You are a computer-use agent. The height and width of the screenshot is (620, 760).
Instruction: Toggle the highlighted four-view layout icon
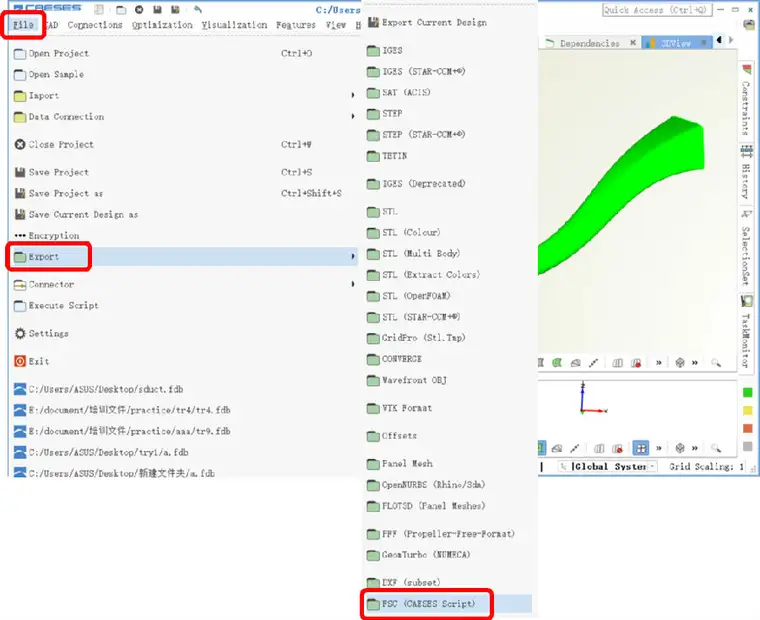(x=641, y=448)
